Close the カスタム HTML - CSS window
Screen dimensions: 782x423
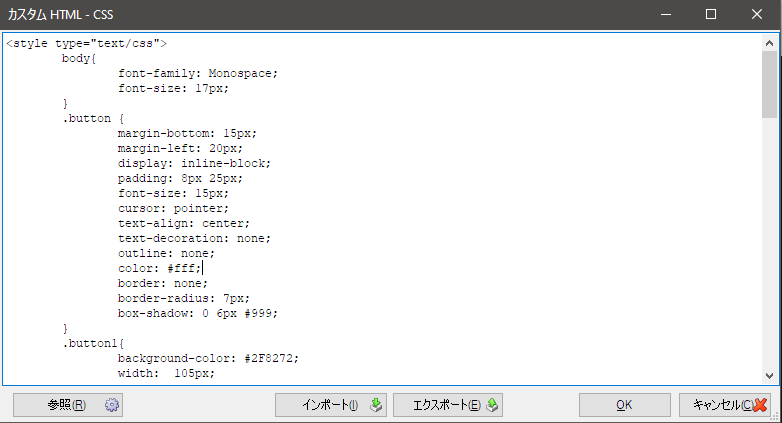pos(757,14)
